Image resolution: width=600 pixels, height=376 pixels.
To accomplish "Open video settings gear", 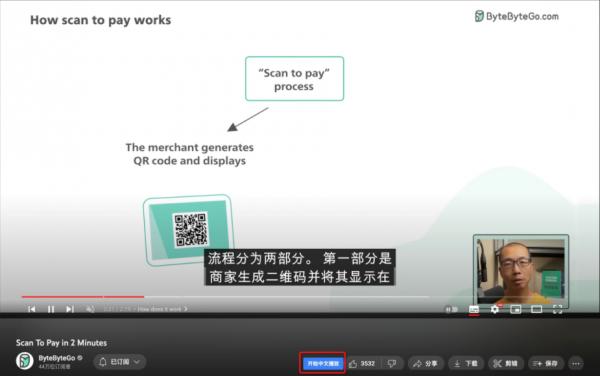I will [495, 309].
